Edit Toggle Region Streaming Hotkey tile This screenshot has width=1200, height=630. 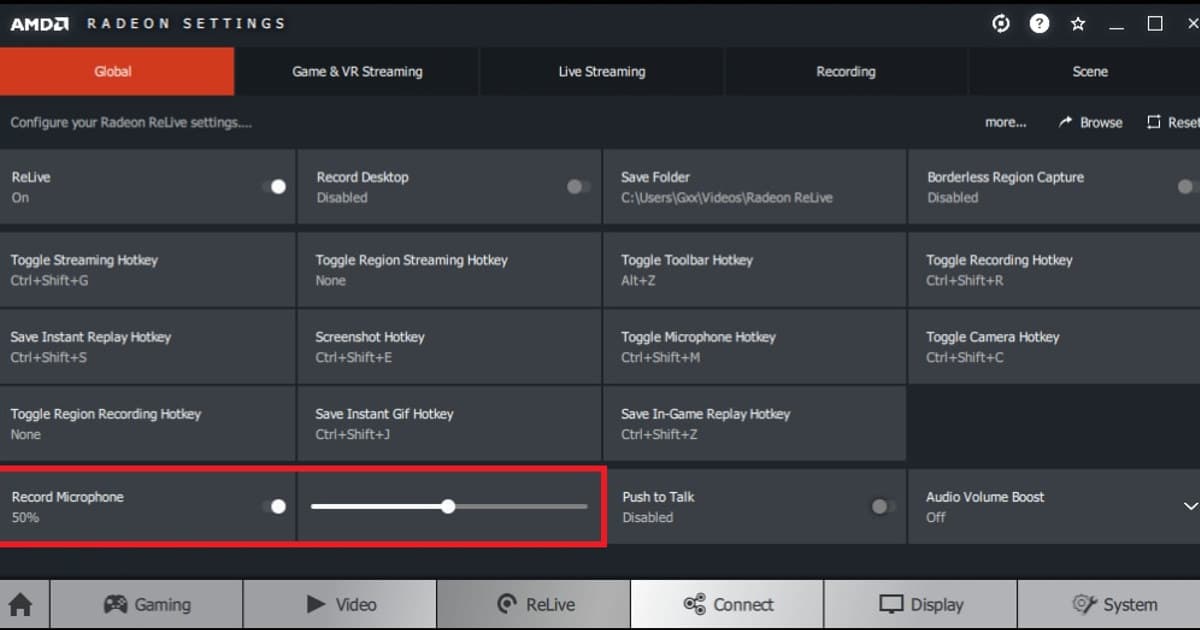coord(449,270)
